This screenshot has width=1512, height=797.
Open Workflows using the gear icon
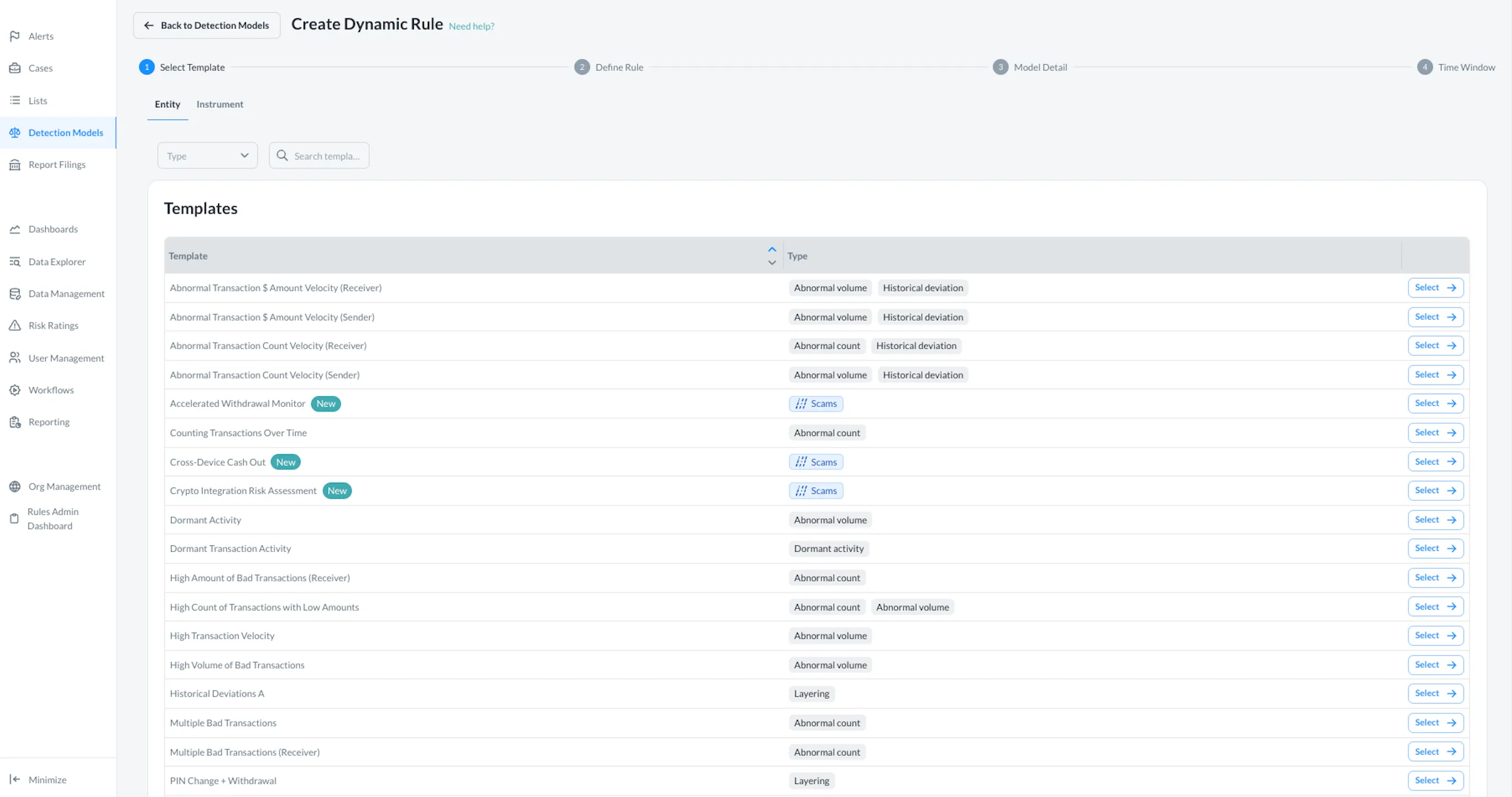pyautogui.click(x=15, y=390)
